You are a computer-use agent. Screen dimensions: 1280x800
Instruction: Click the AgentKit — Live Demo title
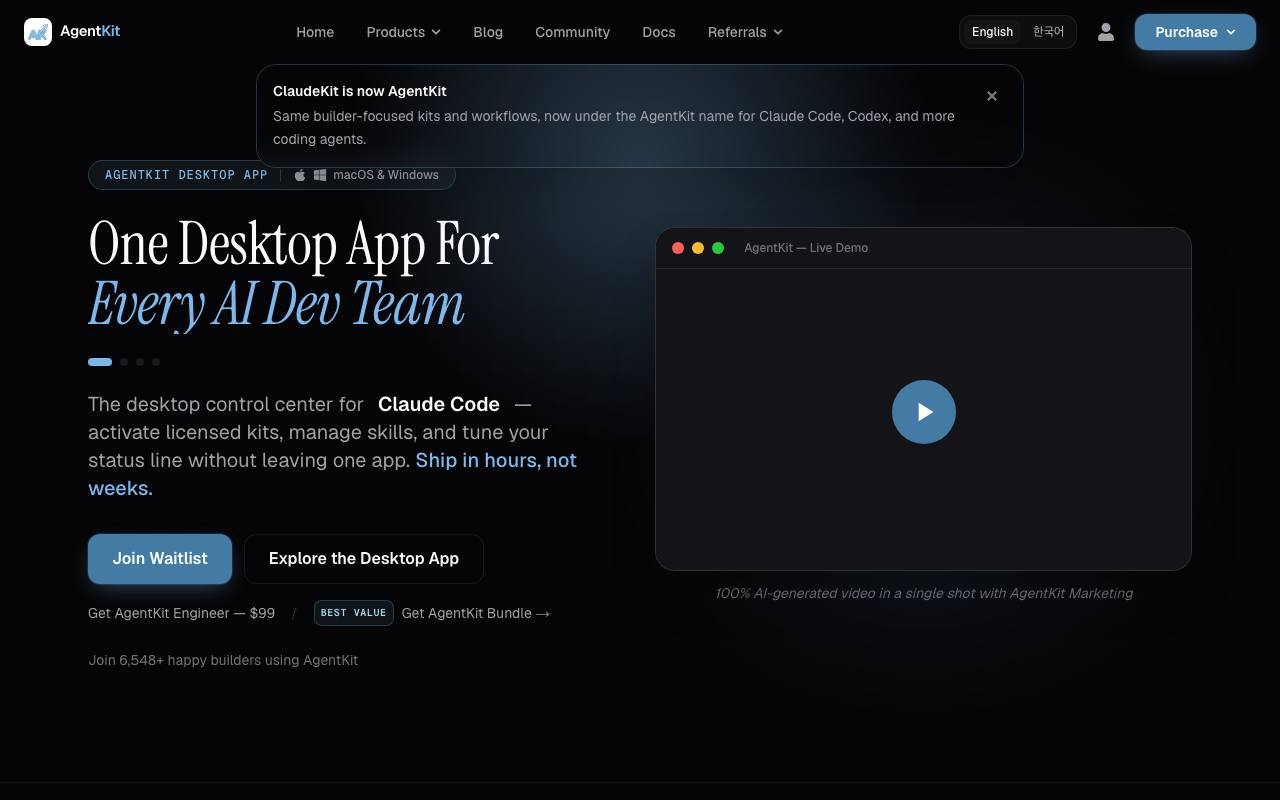[x=806, y=248]
